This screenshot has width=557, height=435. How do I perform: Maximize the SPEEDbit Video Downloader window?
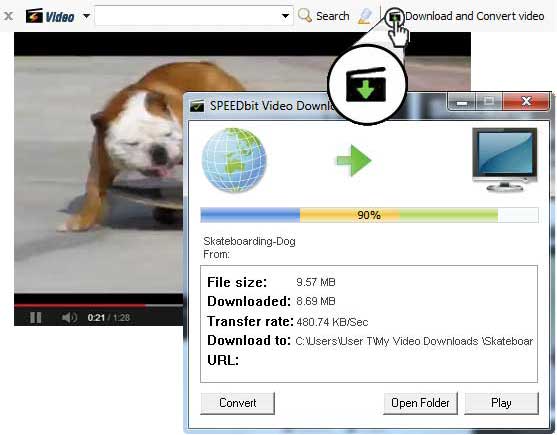[x=489, y=102]
